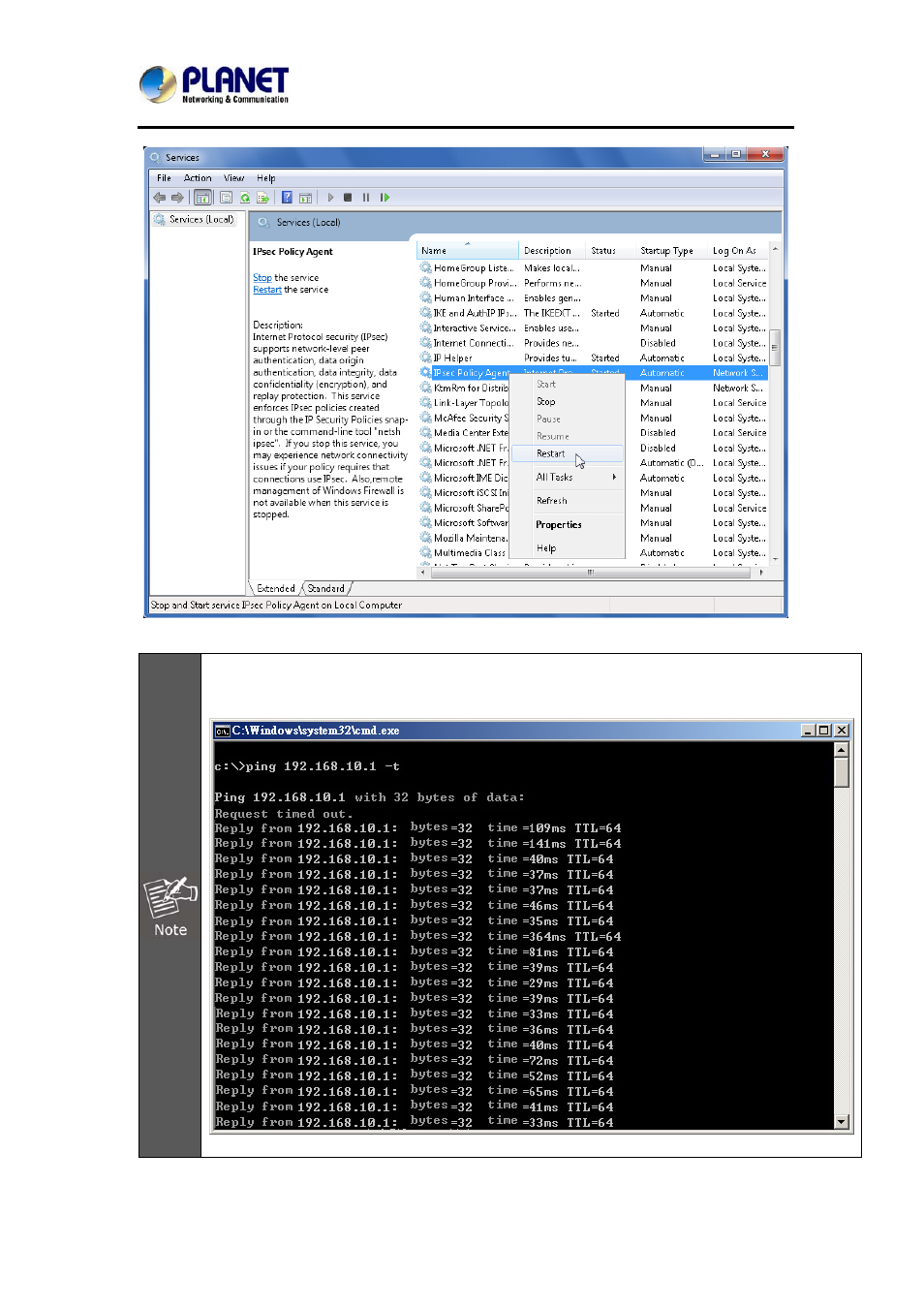Click the cmd window scroll-up arrow
The image size is (924, 1308).
pyautogui.click(x=842, y=750)
